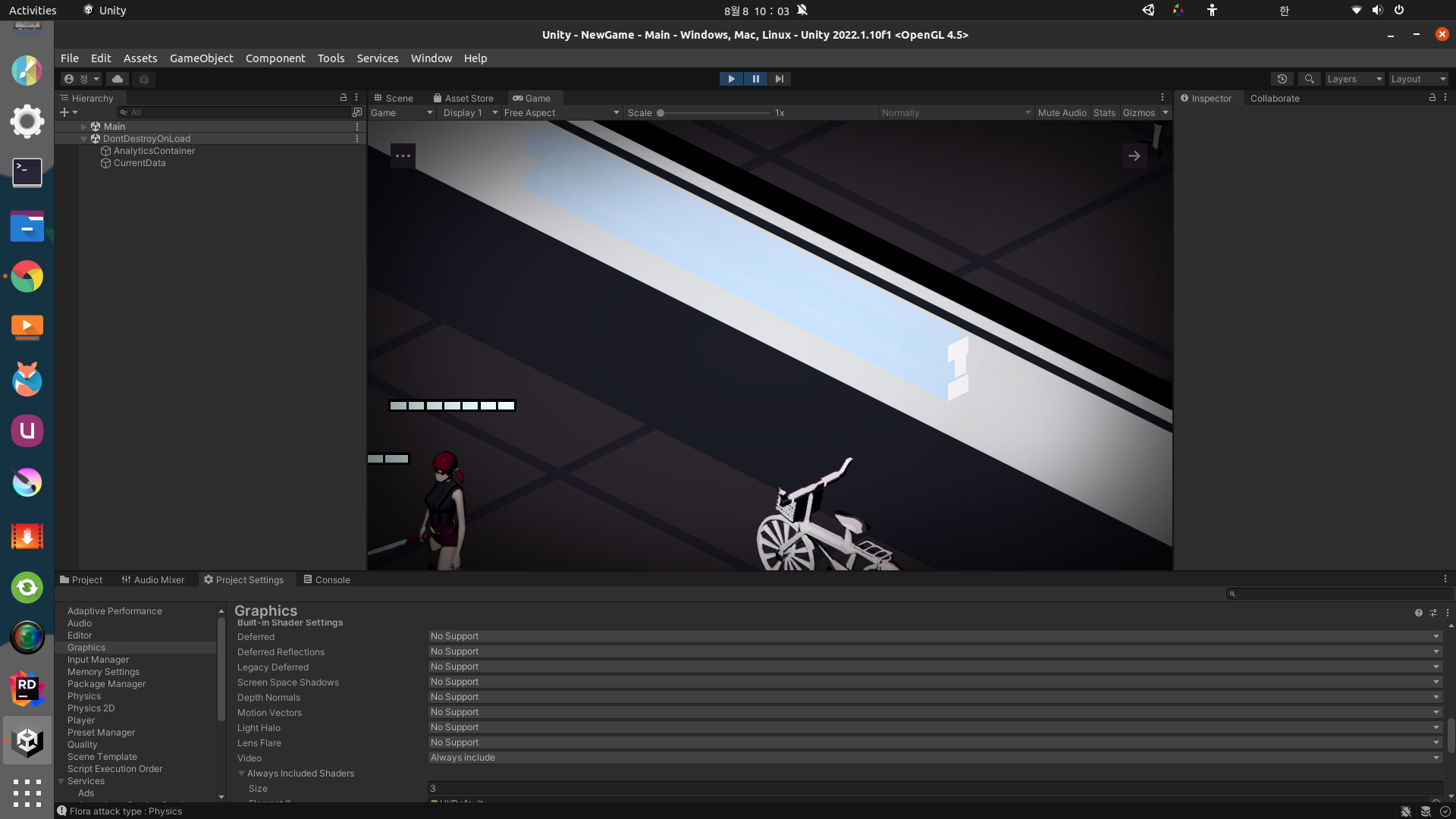Select Physics 2D in Project Settings list
1456x819 pixels.
coord(91,708)
